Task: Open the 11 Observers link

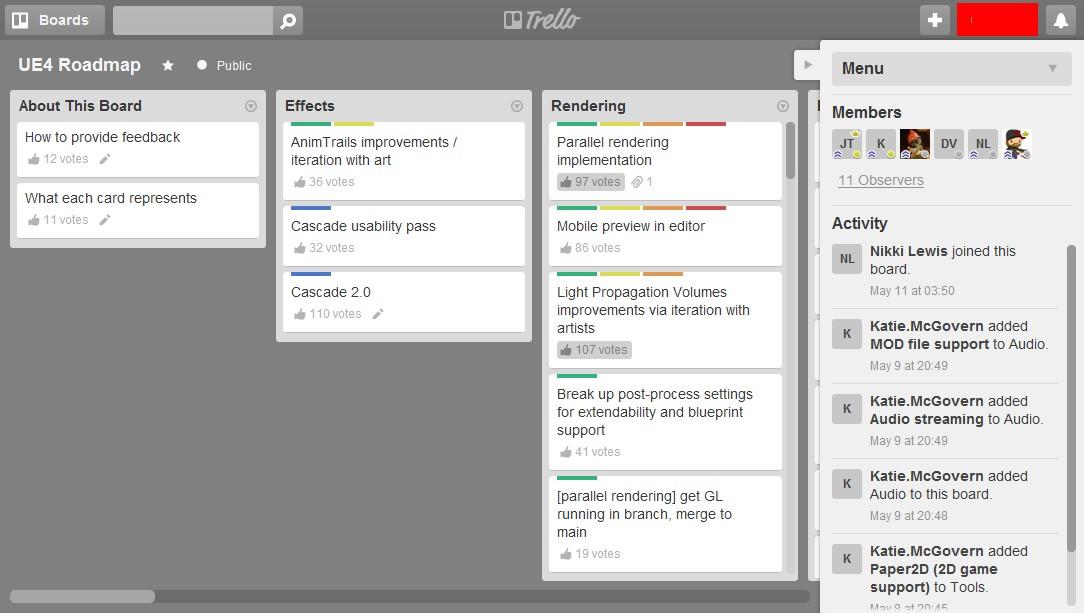Action: pos(881,180)
